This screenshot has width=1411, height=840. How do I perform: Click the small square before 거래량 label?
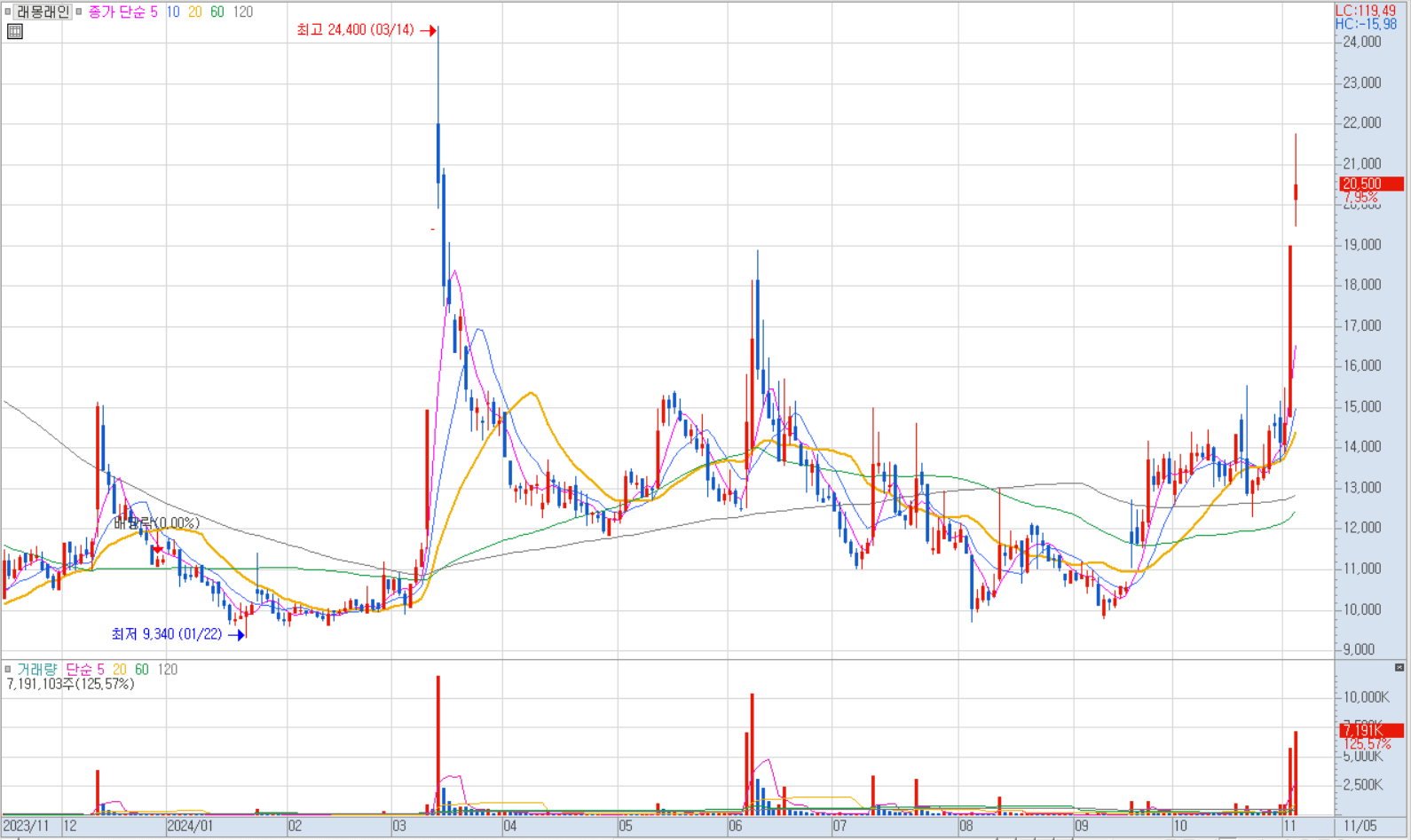point(8,669)
